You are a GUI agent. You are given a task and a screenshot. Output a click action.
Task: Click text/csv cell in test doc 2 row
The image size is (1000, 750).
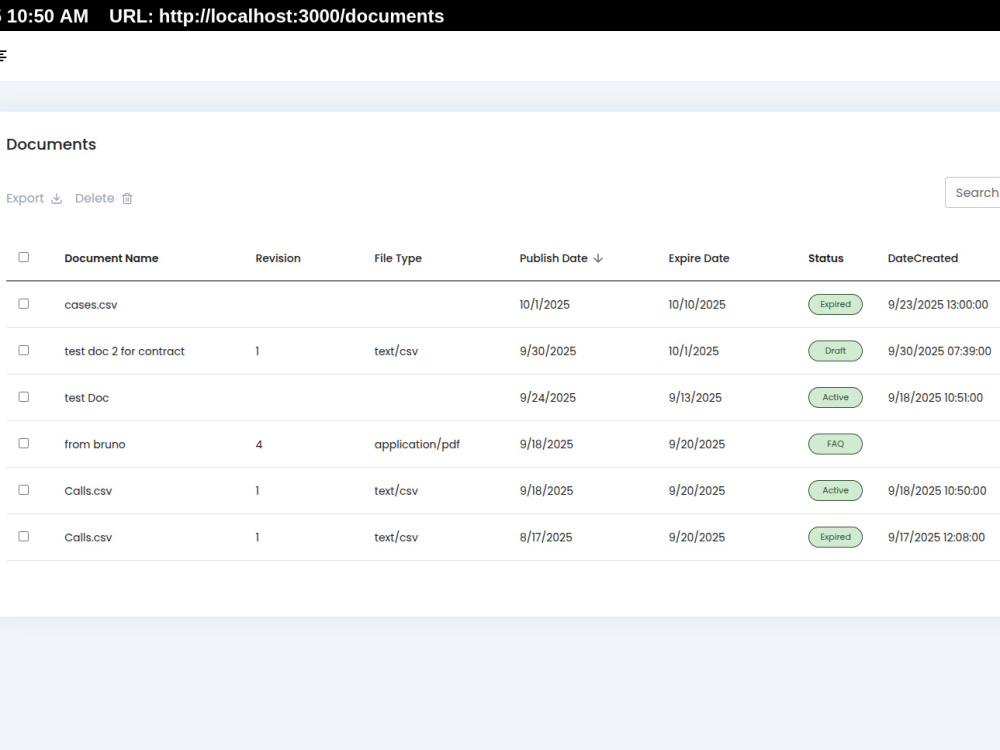396,351
